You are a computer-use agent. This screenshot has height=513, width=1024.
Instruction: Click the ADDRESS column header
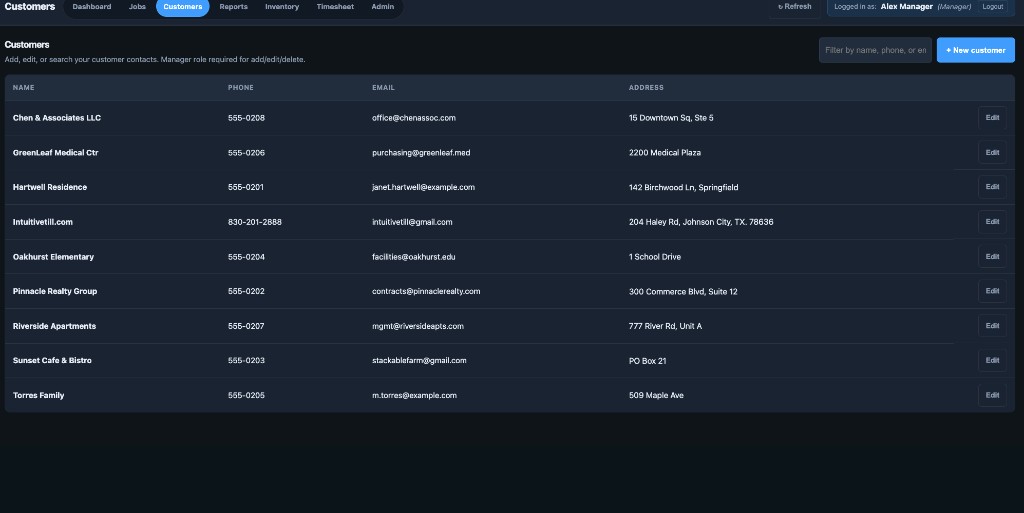tap(646, 87)
